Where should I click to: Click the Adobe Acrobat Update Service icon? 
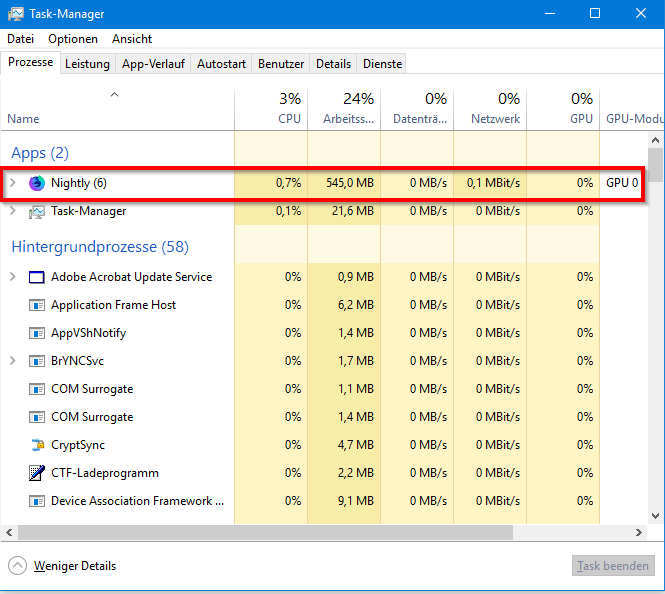(37, 277)
